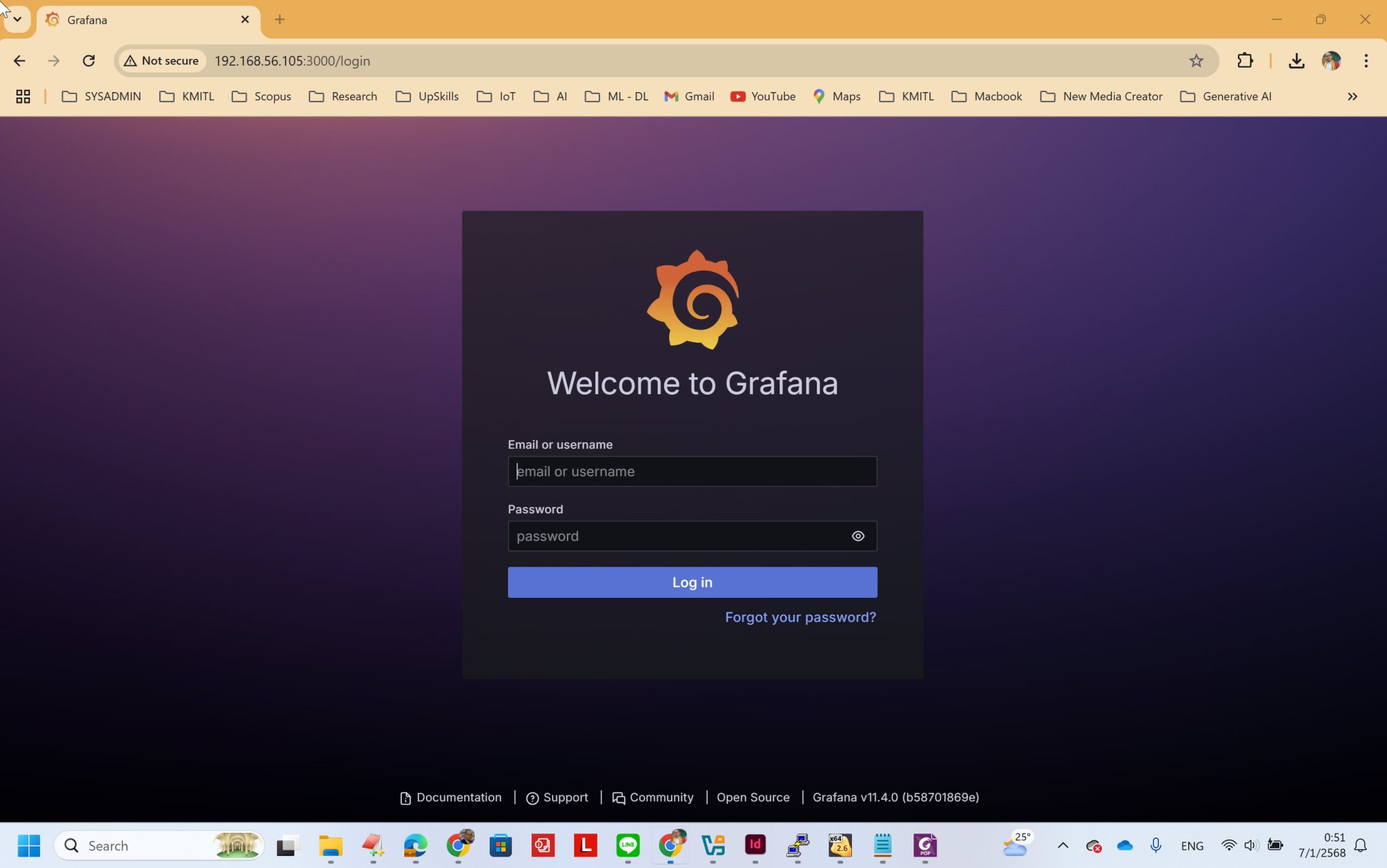Expand the hidden icons chevron in the system tray
1387x868 pixels.
[x=1063, y=845]
